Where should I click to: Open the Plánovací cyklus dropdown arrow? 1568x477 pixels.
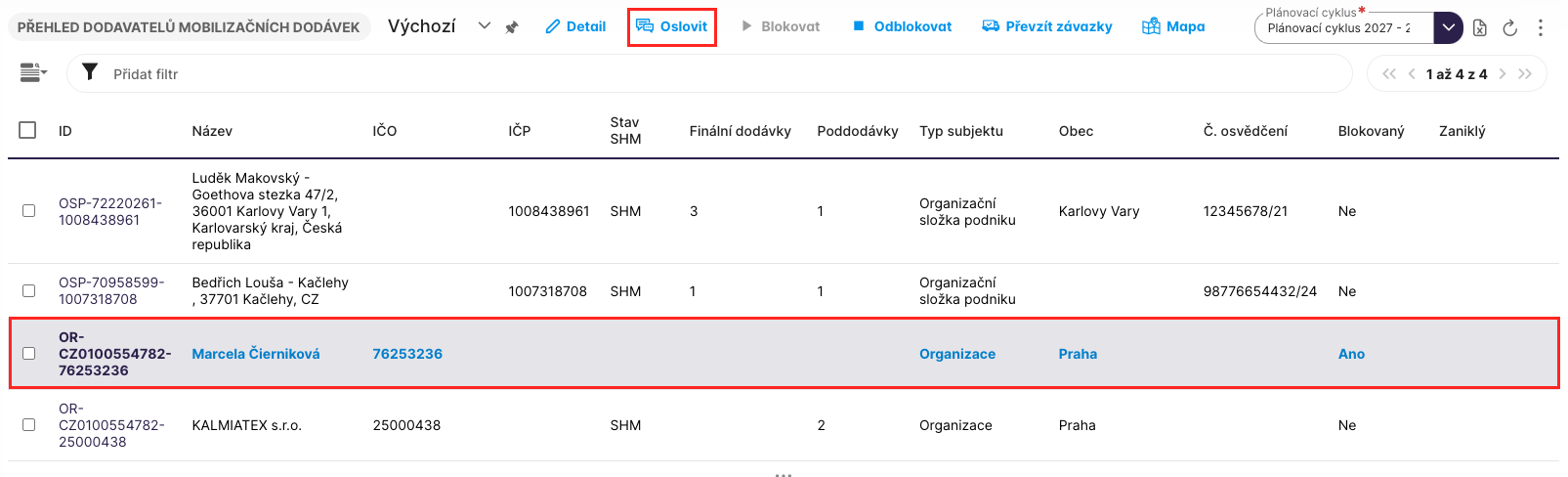coord(1448,27)
